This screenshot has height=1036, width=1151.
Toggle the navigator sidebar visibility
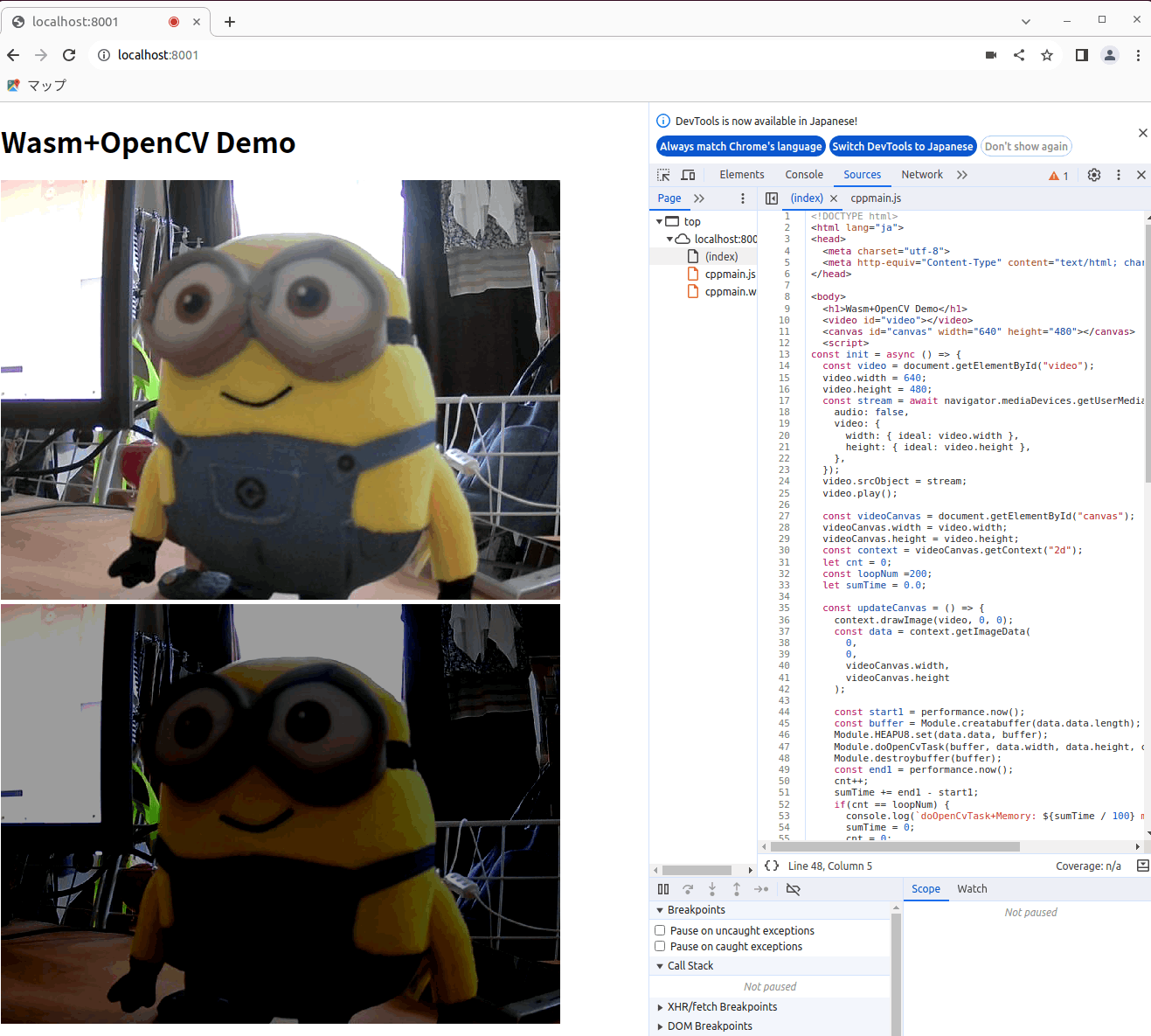point(772,198)
